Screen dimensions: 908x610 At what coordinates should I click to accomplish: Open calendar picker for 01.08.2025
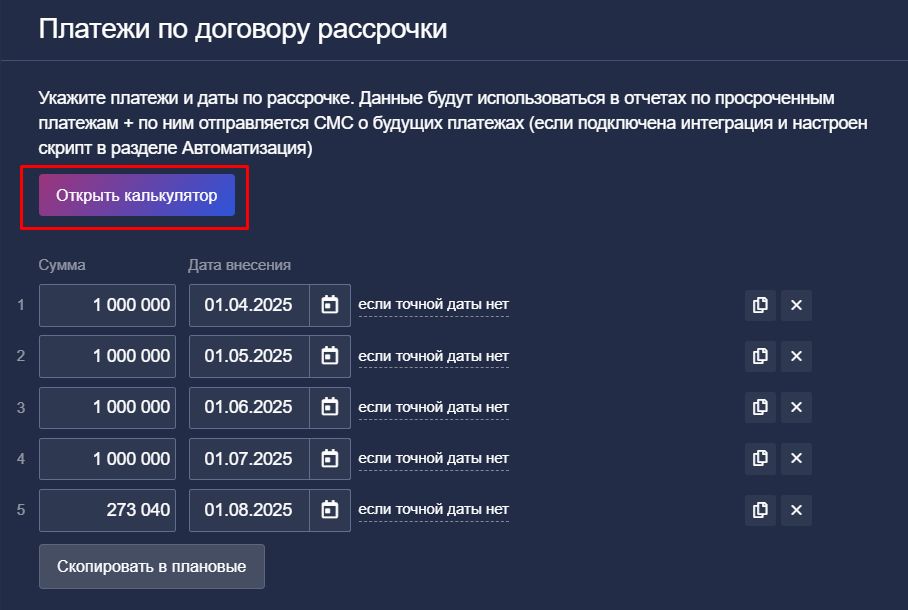point(330,510)
